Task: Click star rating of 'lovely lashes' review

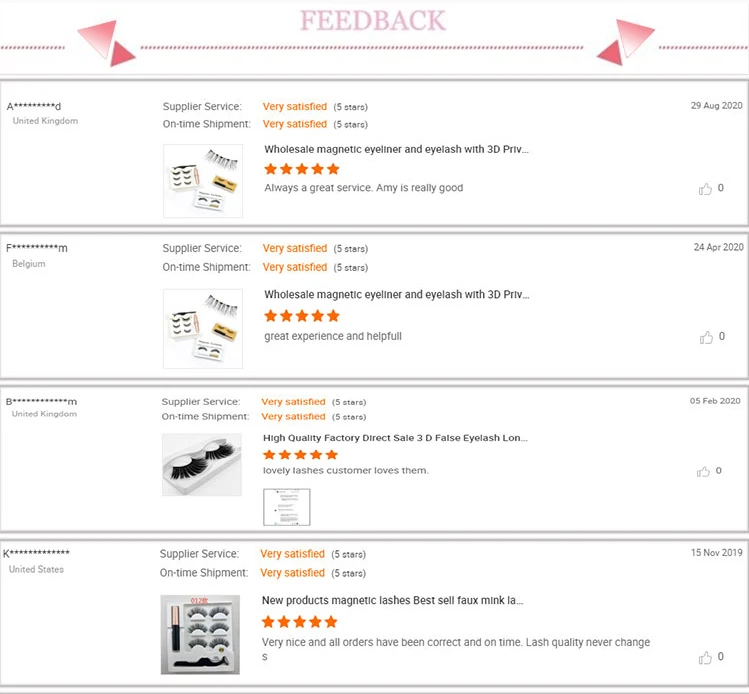Action: point(300,455)
